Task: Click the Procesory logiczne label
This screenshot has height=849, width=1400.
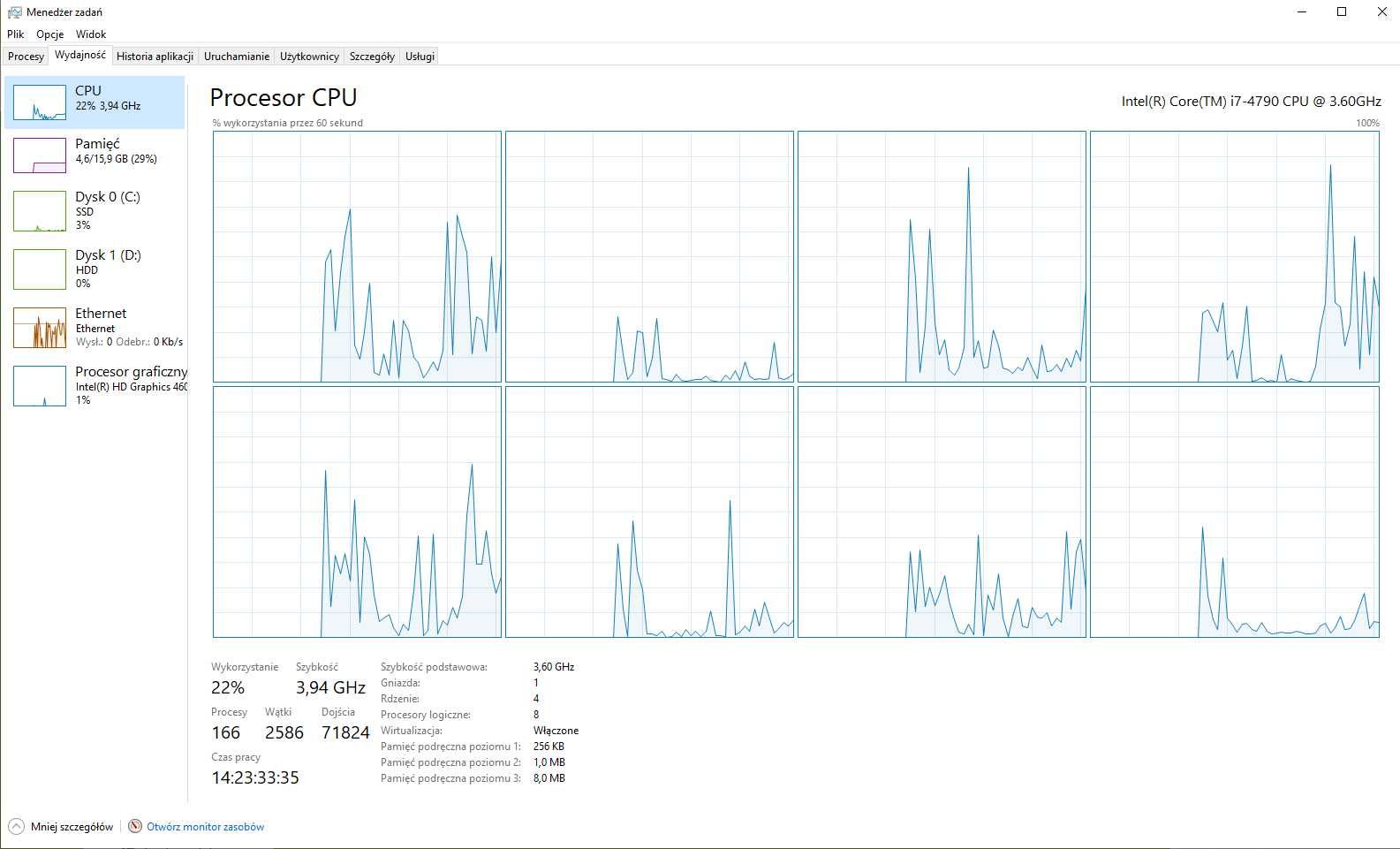Action: (426, 715)
